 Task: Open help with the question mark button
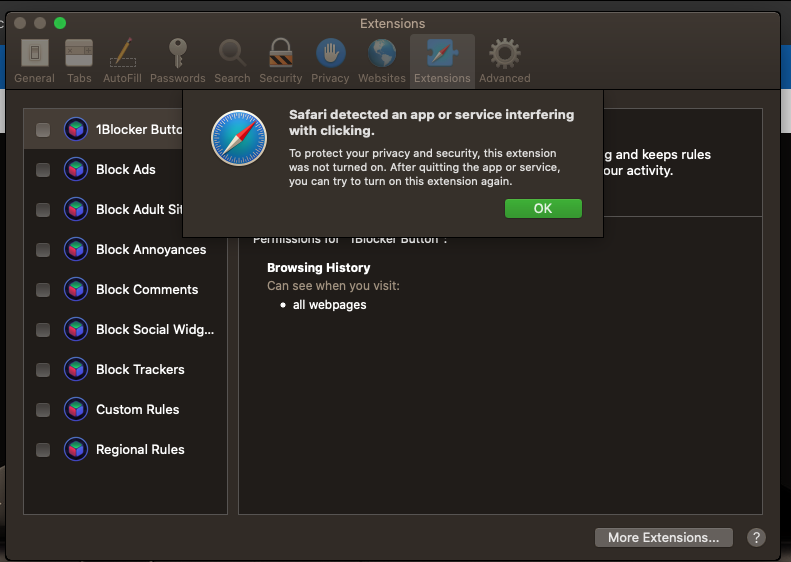pyautogui.click(x=756, y=537)
